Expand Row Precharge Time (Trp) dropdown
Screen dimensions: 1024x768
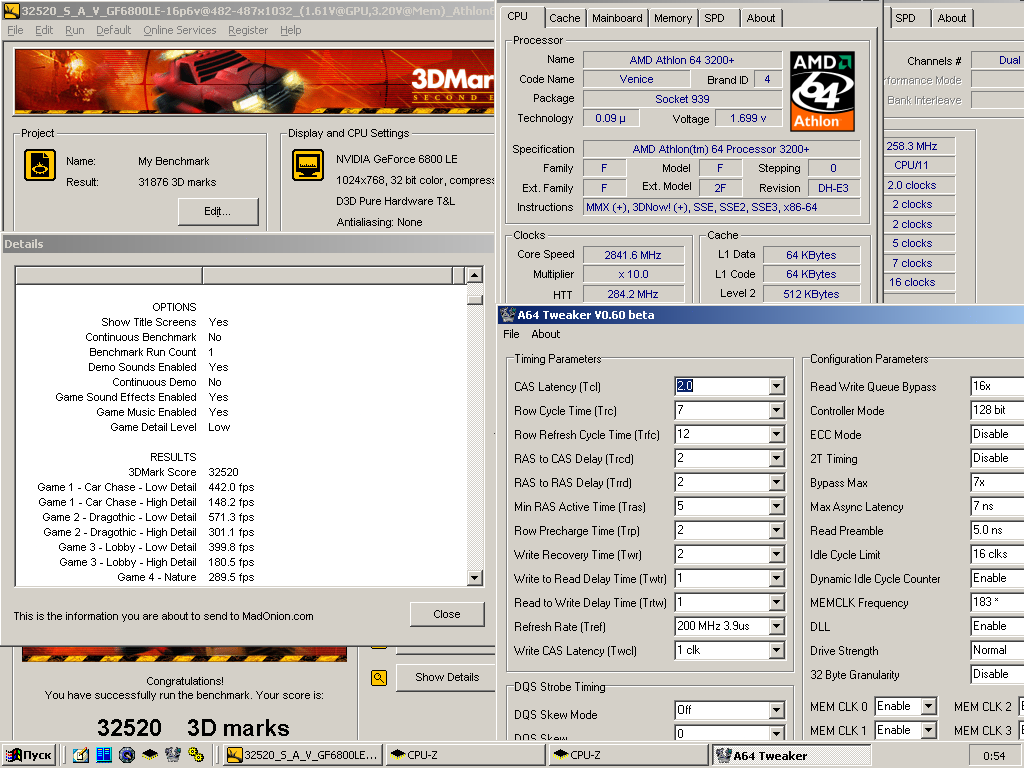pyautogui.click(x=776, y=531)
